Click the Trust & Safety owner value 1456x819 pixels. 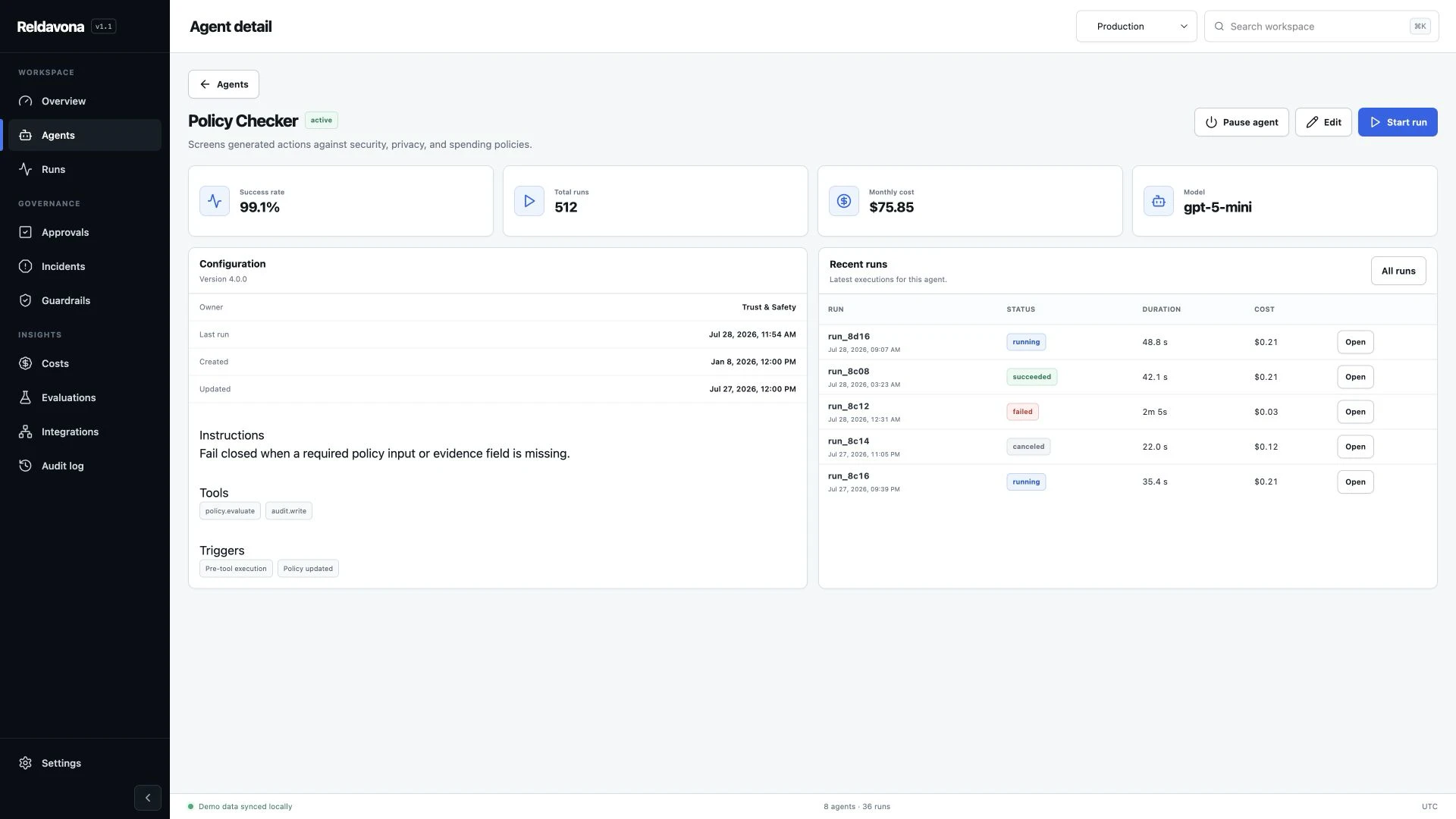[x=769, y=307]
